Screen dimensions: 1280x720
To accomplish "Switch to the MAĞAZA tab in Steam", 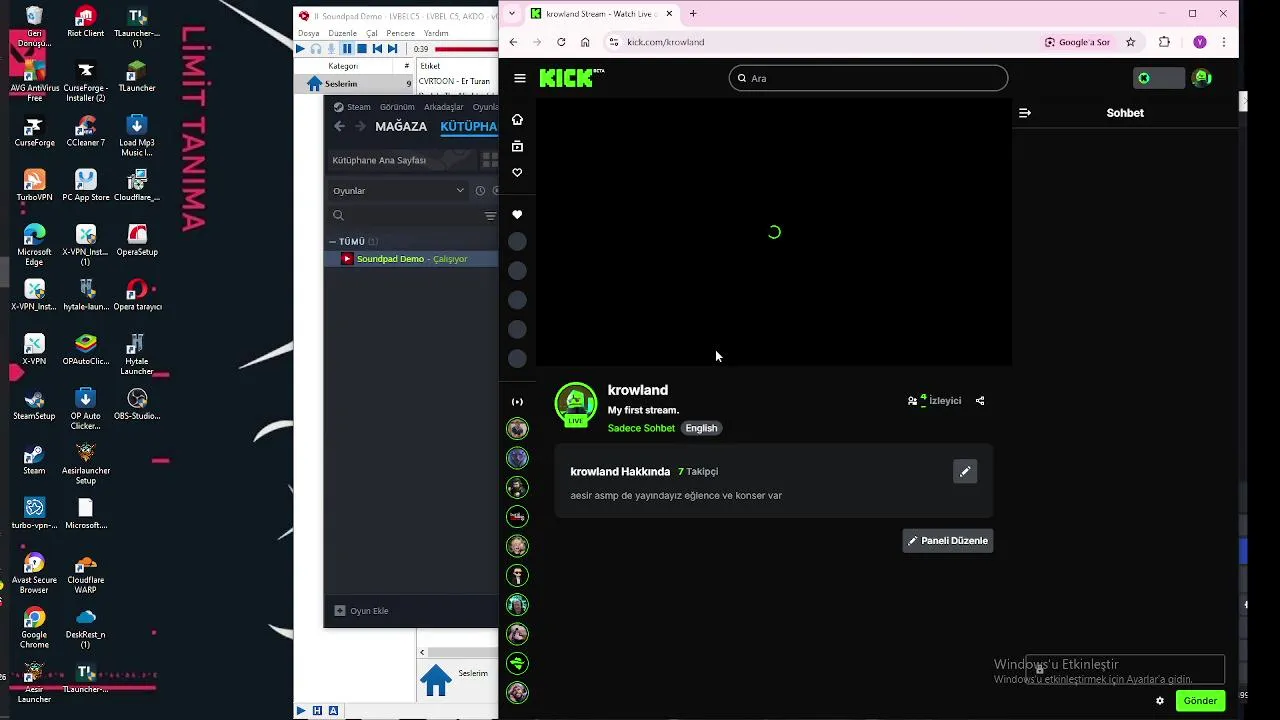I will pos(401,127).
